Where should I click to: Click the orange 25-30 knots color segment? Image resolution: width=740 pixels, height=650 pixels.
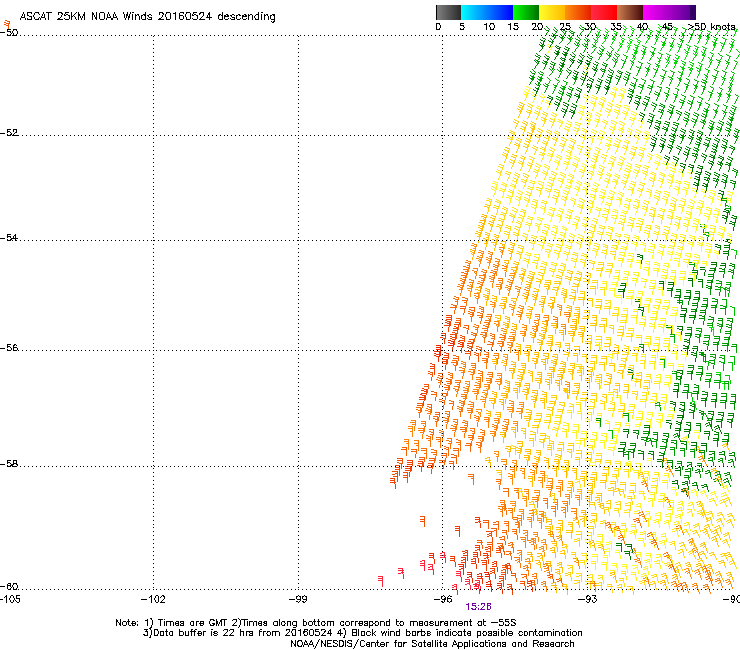578,12
